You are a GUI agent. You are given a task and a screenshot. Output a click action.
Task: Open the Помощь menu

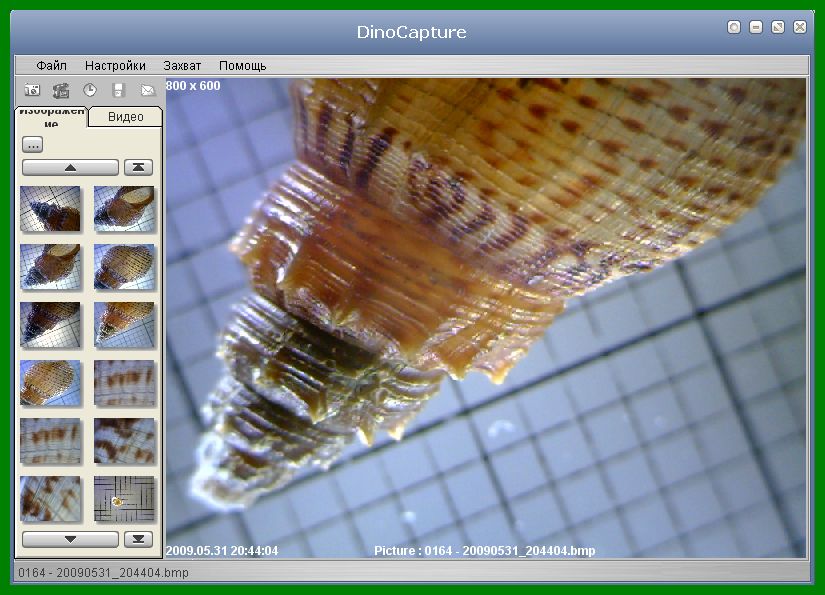243,66
